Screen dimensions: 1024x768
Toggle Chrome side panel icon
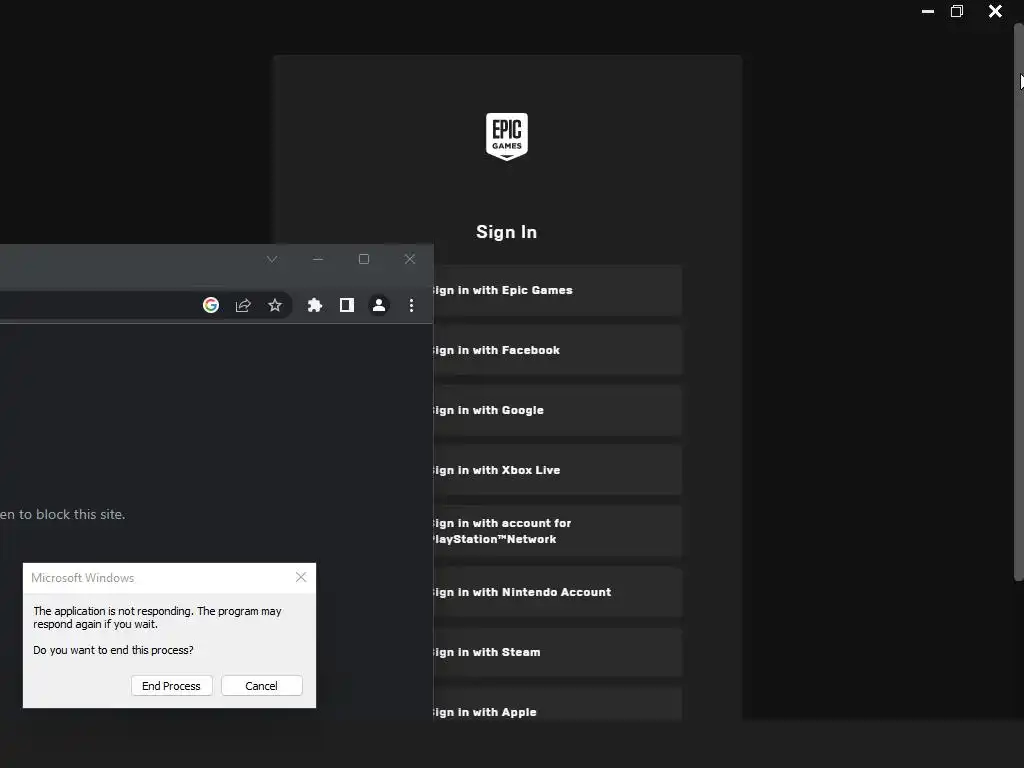347,305
